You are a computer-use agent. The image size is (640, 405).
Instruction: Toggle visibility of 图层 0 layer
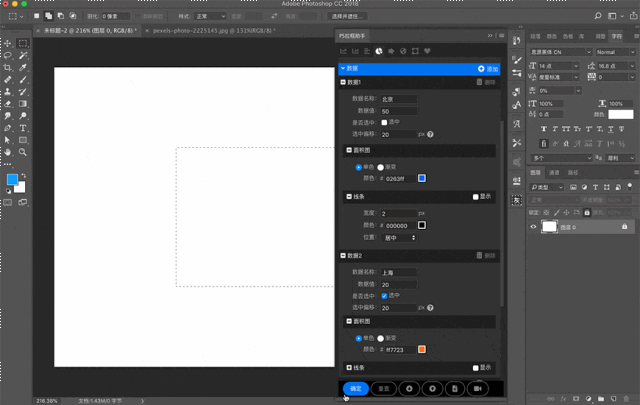click(x=533, y=227)
